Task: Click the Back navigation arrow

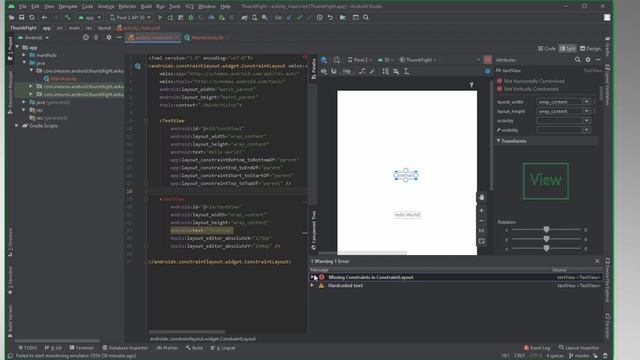Action: [x=44, y=18]
